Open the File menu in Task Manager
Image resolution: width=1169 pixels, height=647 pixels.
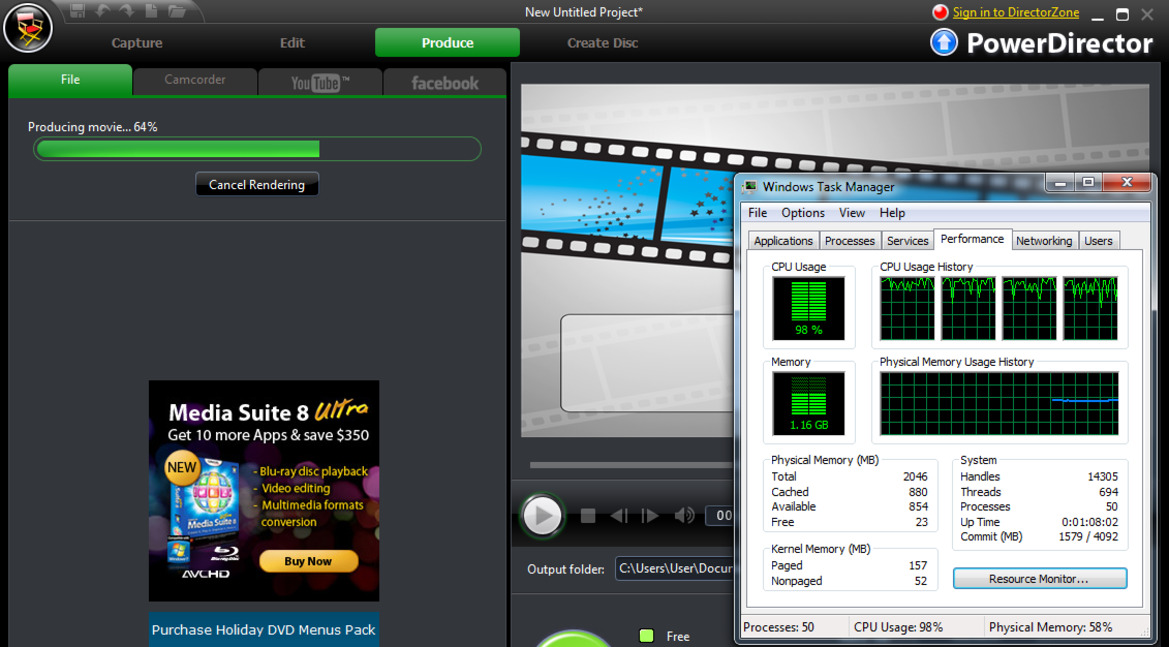click(x=757, y=212)
